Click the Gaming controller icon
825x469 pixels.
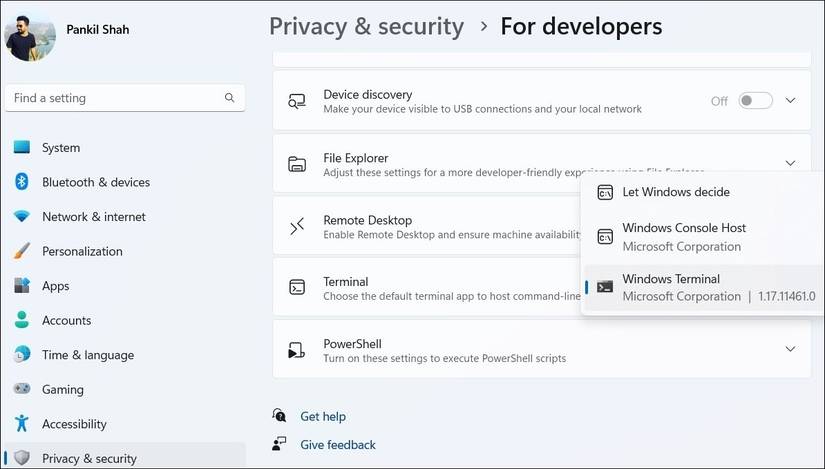coord(22,389)
